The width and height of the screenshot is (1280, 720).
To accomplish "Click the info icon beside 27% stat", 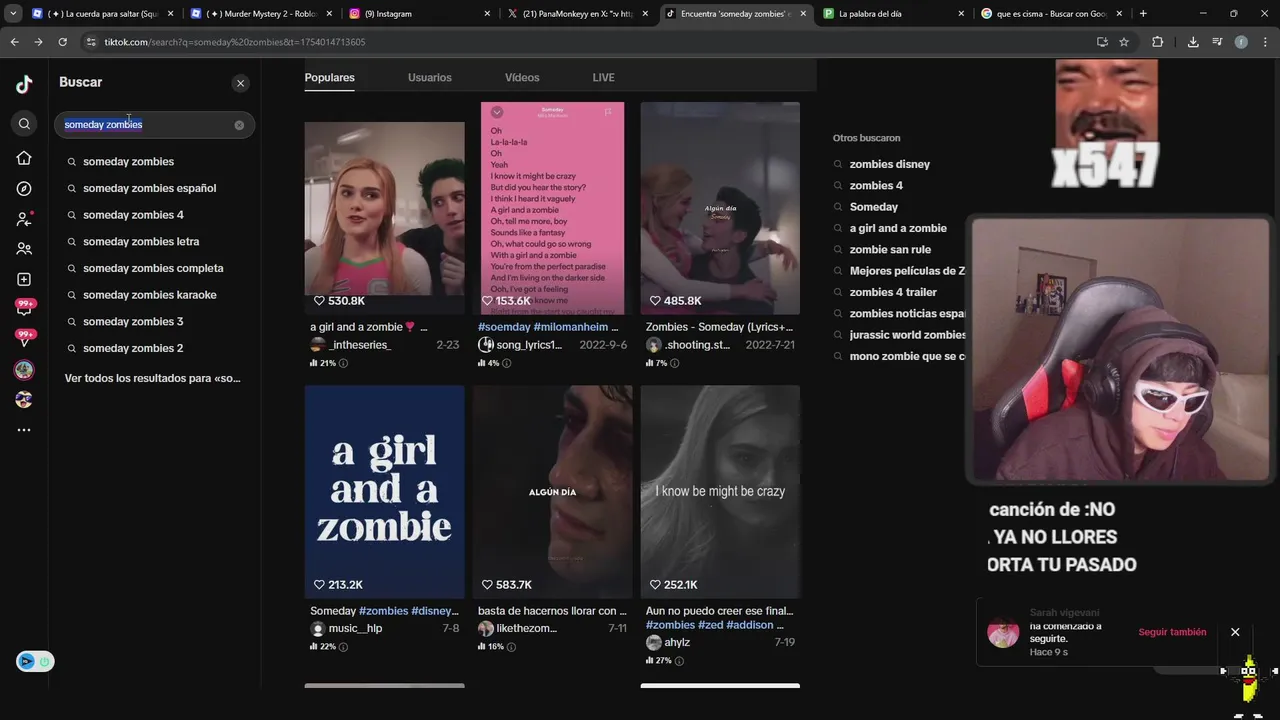I will [679, 661].
